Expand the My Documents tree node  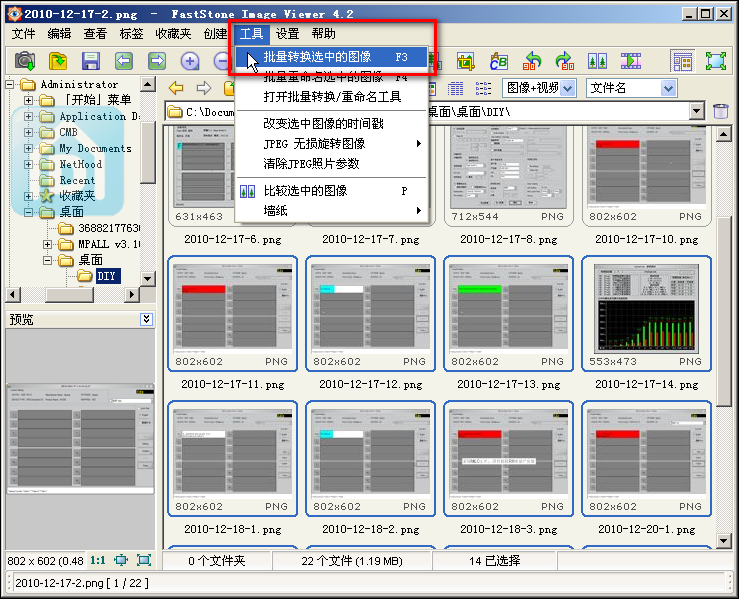(x=29, y=148)
